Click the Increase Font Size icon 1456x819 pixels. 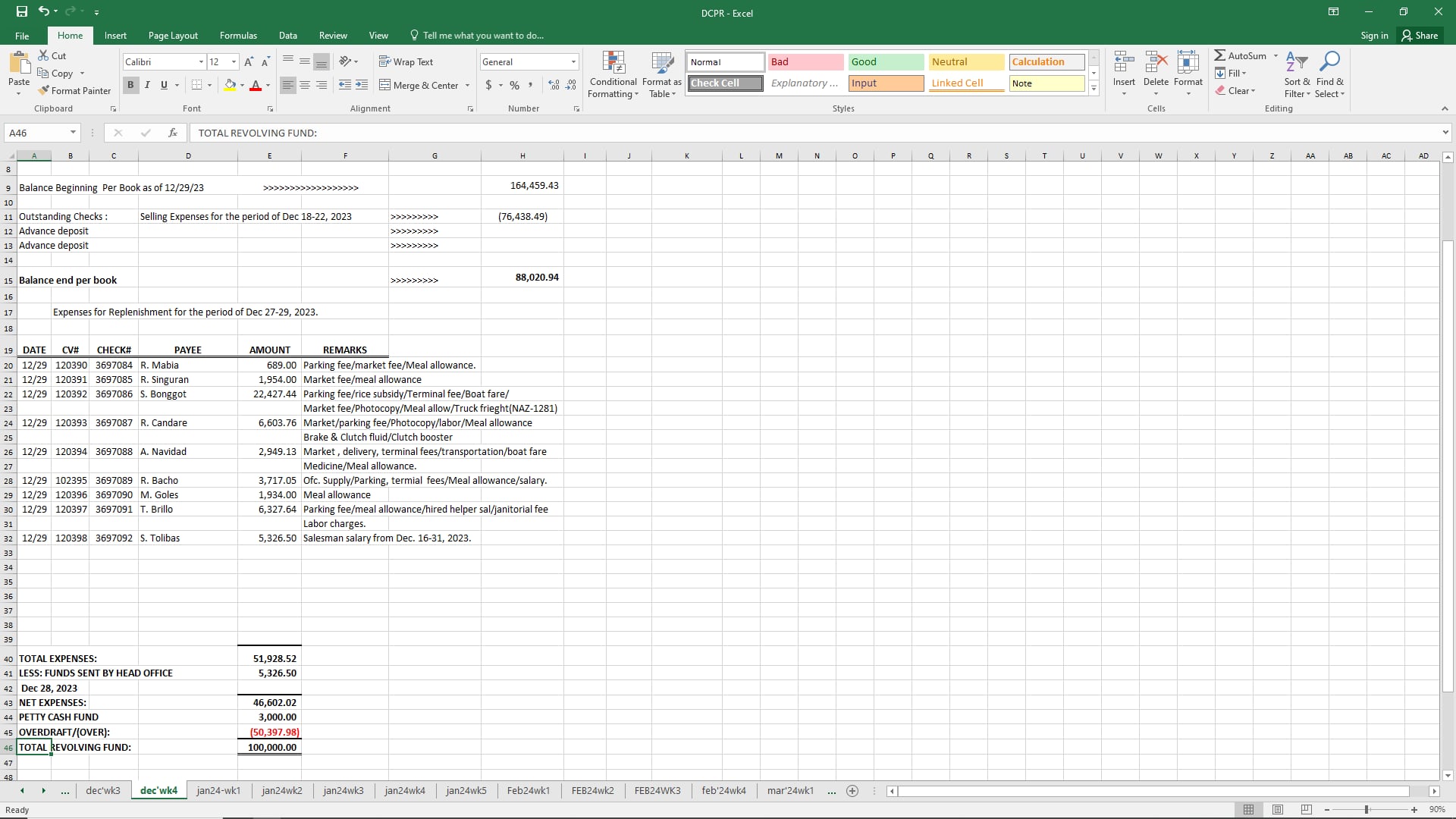pyautogui.click(x=249, y=62)
